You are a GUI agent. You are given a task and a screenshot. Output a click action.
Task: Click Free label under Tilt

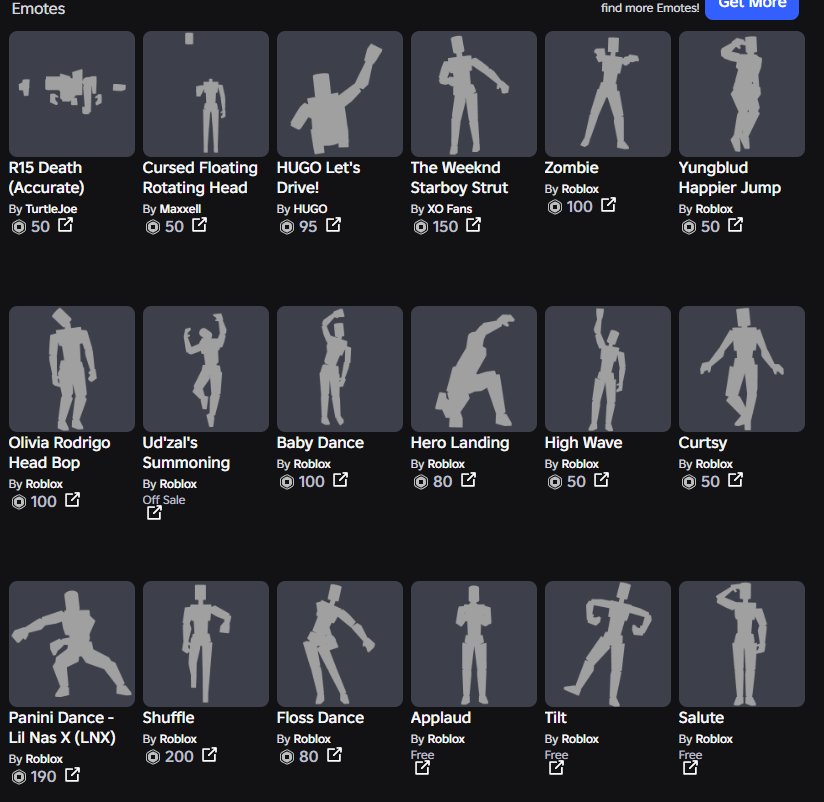coord(557,755)
